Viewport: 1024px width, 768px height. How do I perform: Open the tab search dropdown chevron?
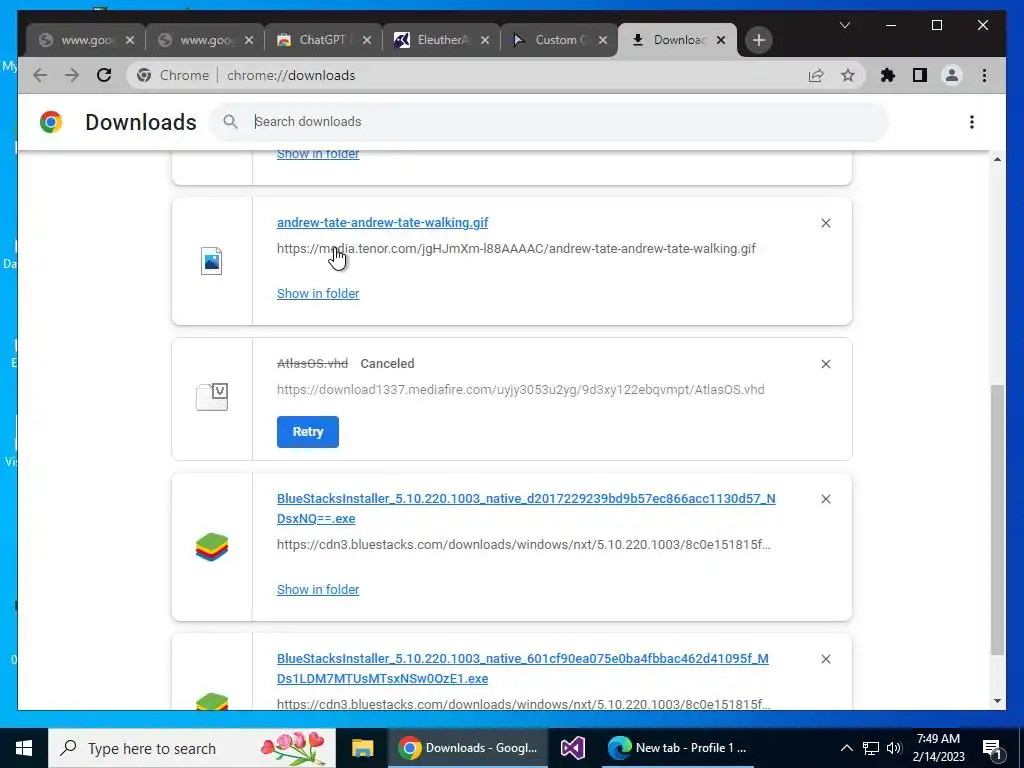(x=844, y=25)
